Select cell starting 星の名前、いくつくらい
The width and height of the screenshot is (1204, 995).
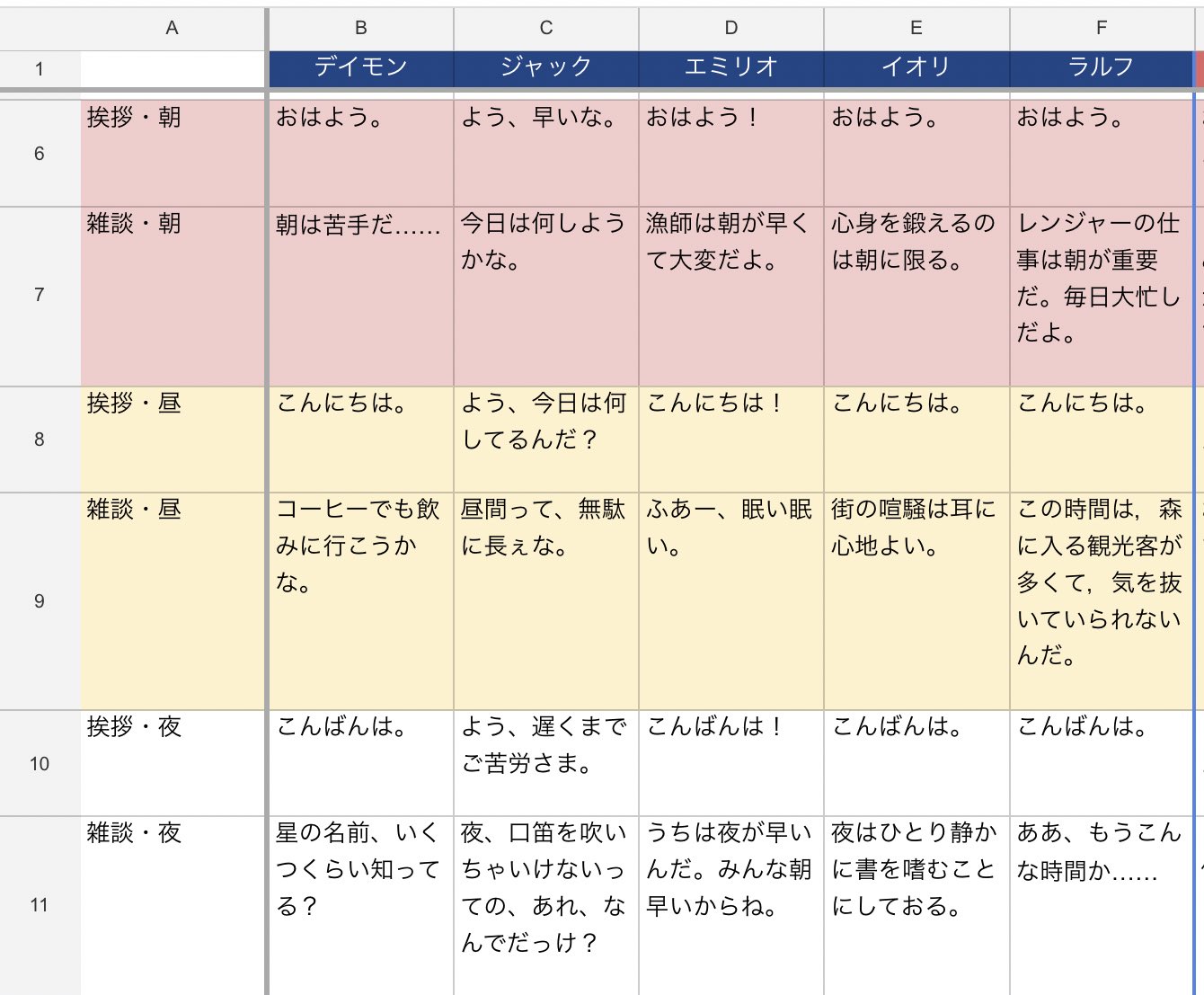click(361, 905)
